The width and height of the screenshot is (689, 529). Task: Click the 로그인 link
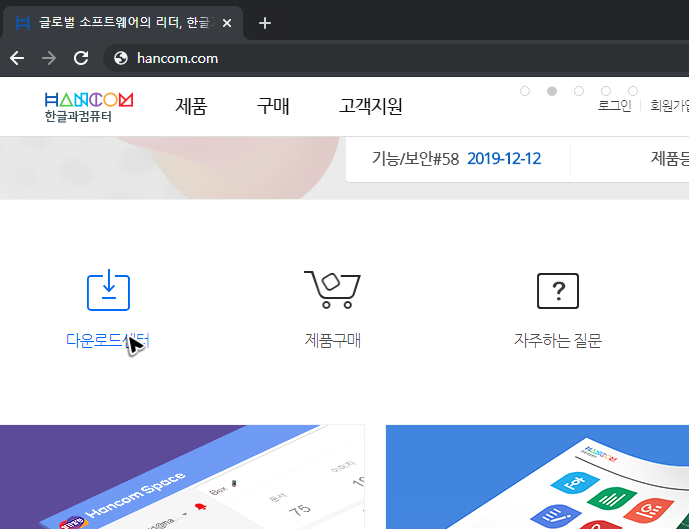tap(614, 105)
